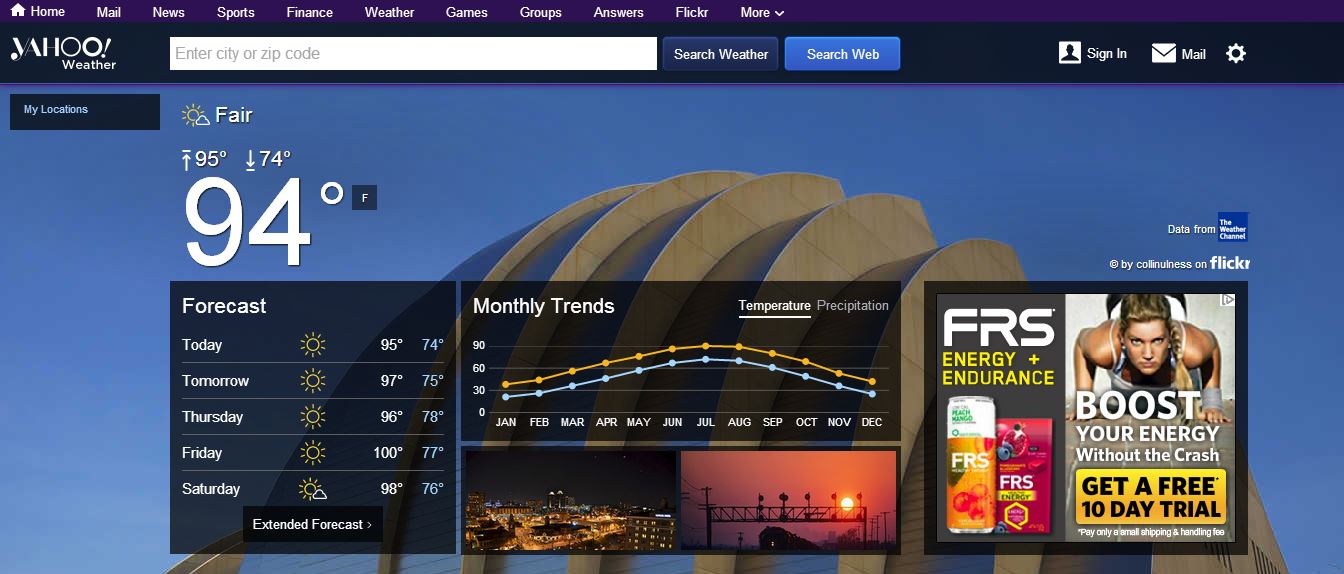Click the large 94 current temperature
Viewport: 1344px width, 574px height.
(x=248, y=222)
